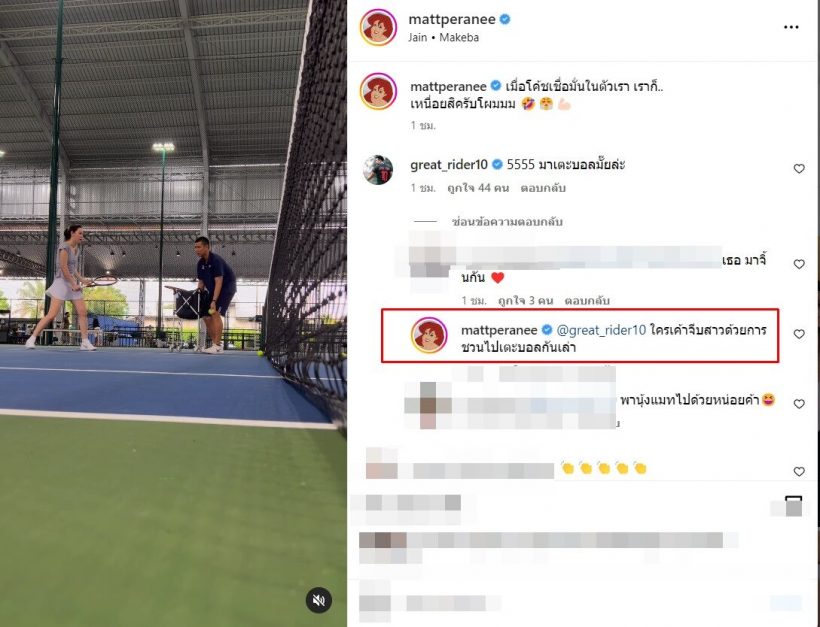Open Jain • Makeba audio link
Image resolution: width=820 pixels, height=627 pixels.
[x=443, y=38]
